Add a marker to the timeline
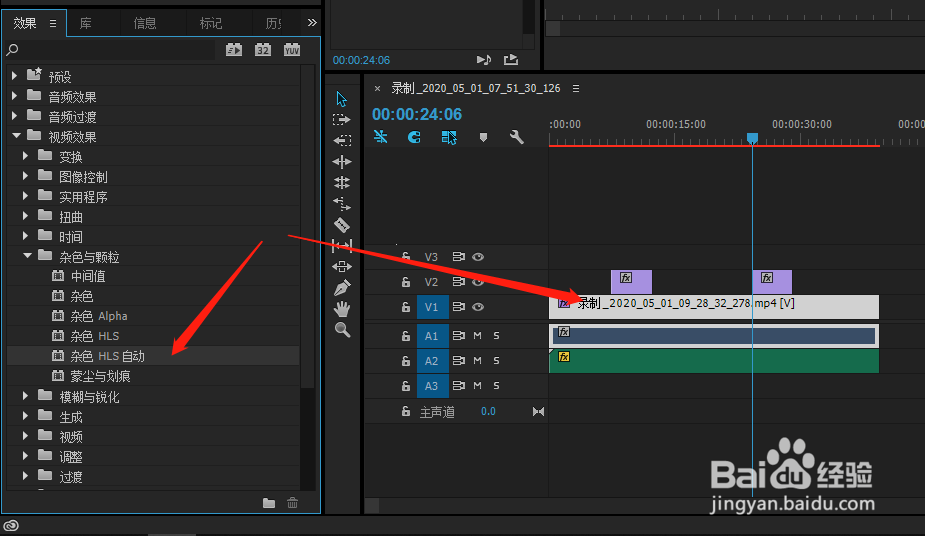 pyautogui.click(x=483, y=137)
